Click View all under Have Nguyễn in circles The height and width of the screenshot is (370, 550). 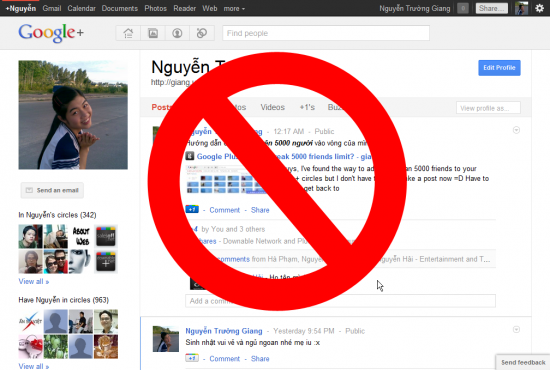point(34,366)
